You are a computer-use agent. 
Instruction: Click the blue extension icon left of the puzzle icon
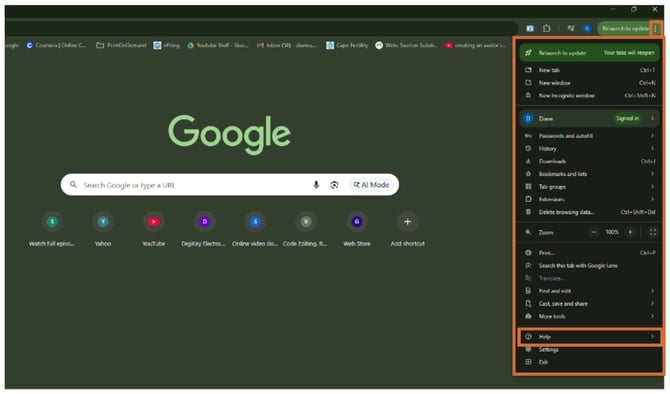(x=530, y=28)
